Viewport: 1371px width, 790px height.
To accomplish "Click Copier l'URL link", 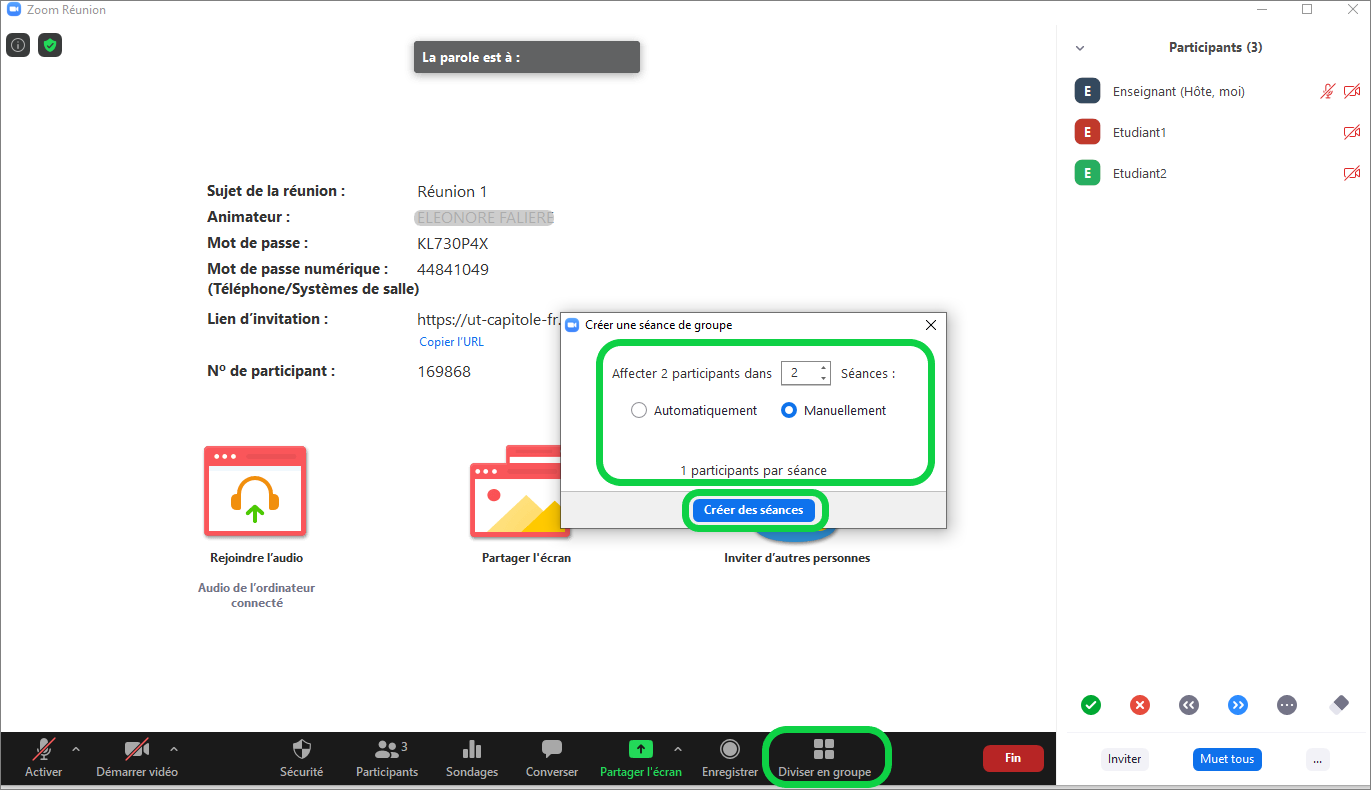I will point(451,342).
